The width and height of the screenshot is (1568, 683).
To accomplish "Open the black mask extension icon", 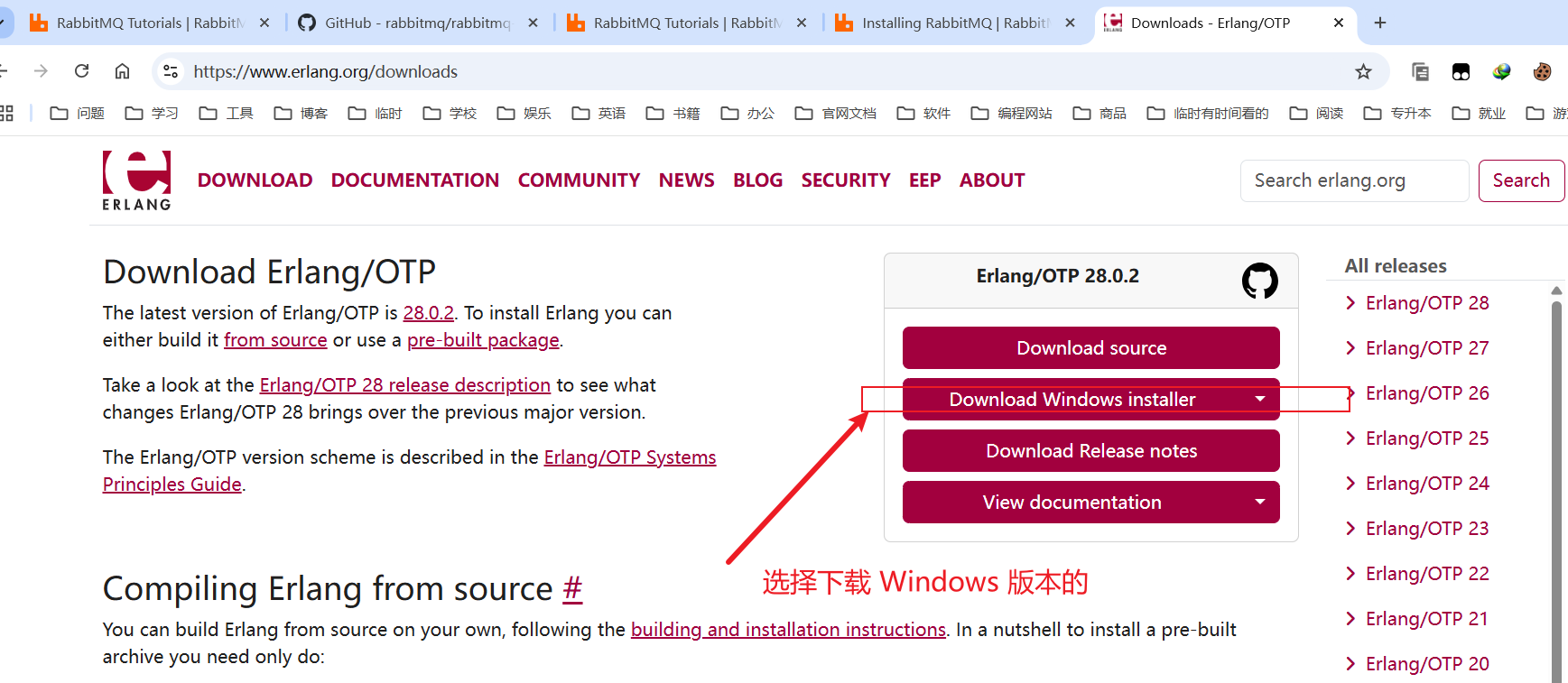I will coord(1461,71).
